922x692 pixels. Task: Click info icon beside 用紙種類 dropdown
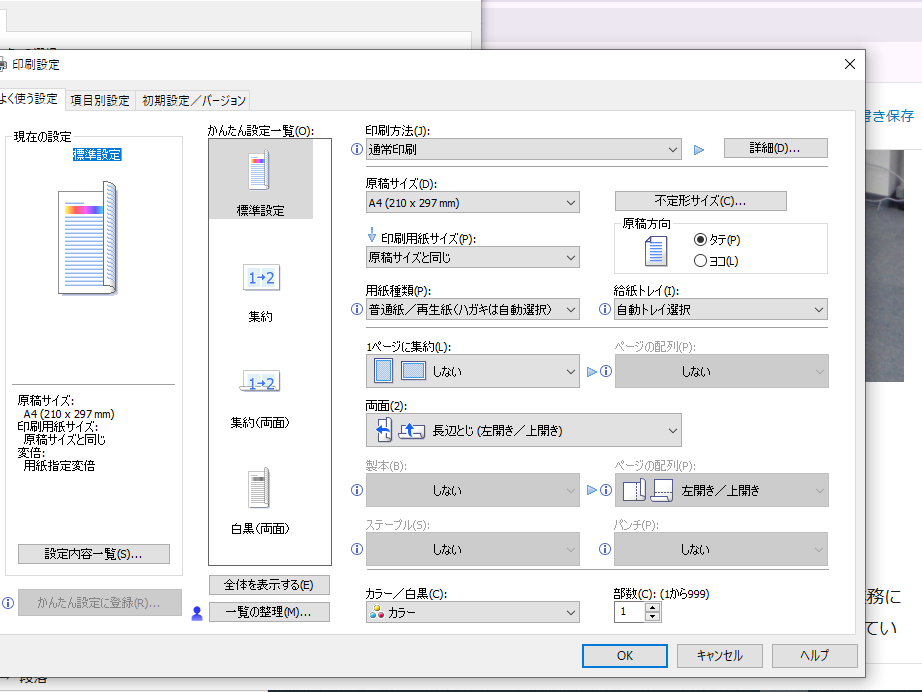357,310
